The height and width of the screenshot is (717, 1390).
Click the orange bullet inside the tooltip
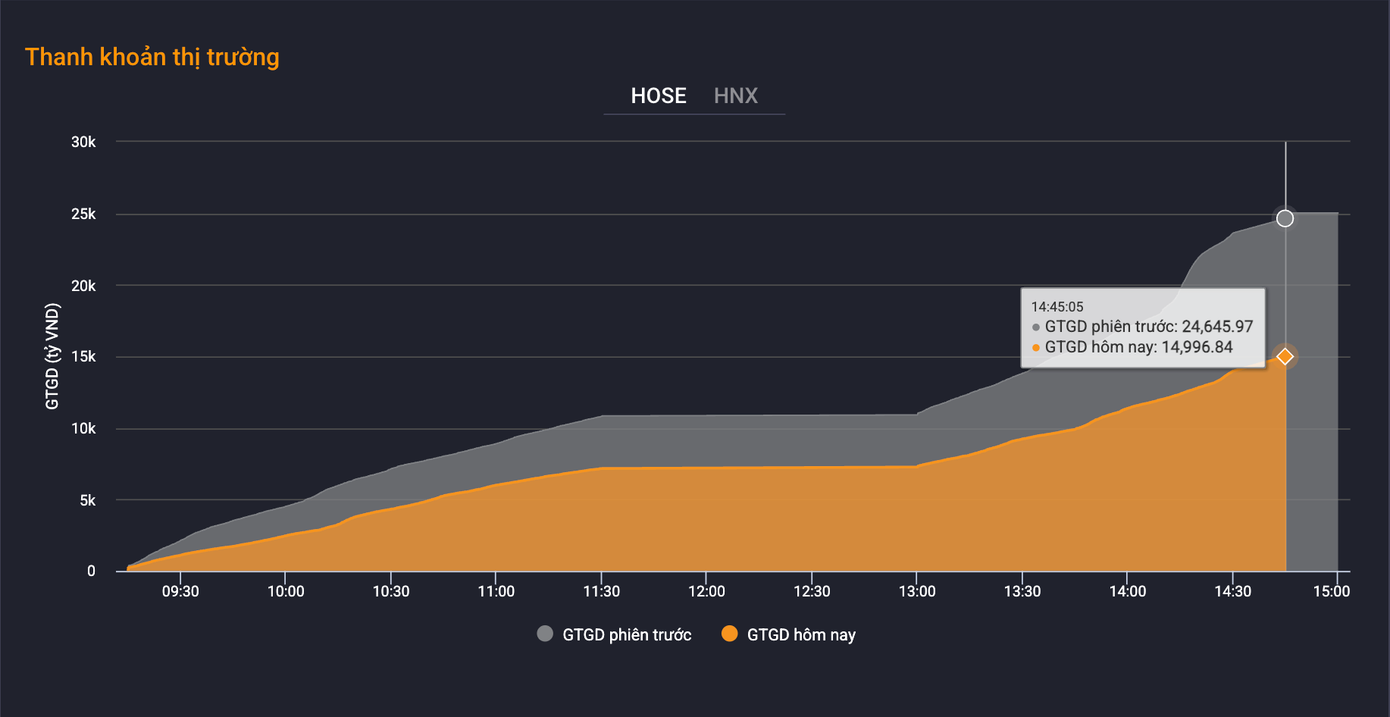(x=1036, y=348)
